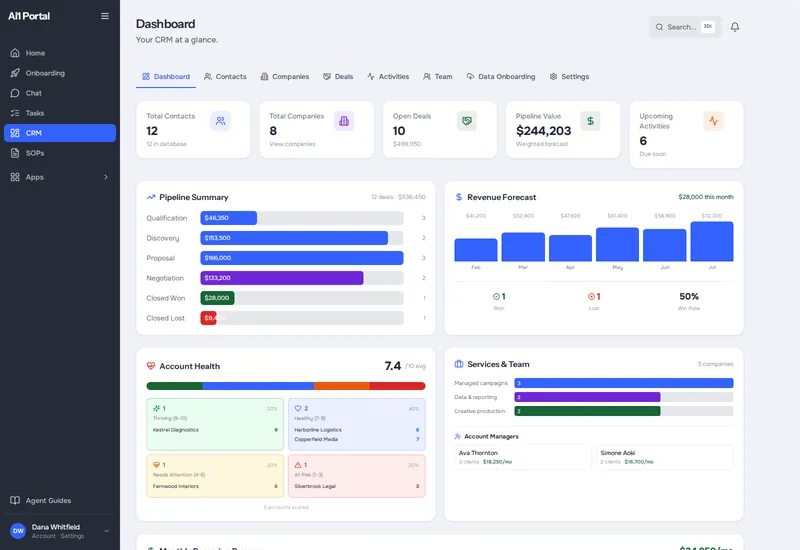Screen dimensions: 800x550
Task: Click the '7.4' account health score
Action: pyautogui.click(x=392, y=366)
